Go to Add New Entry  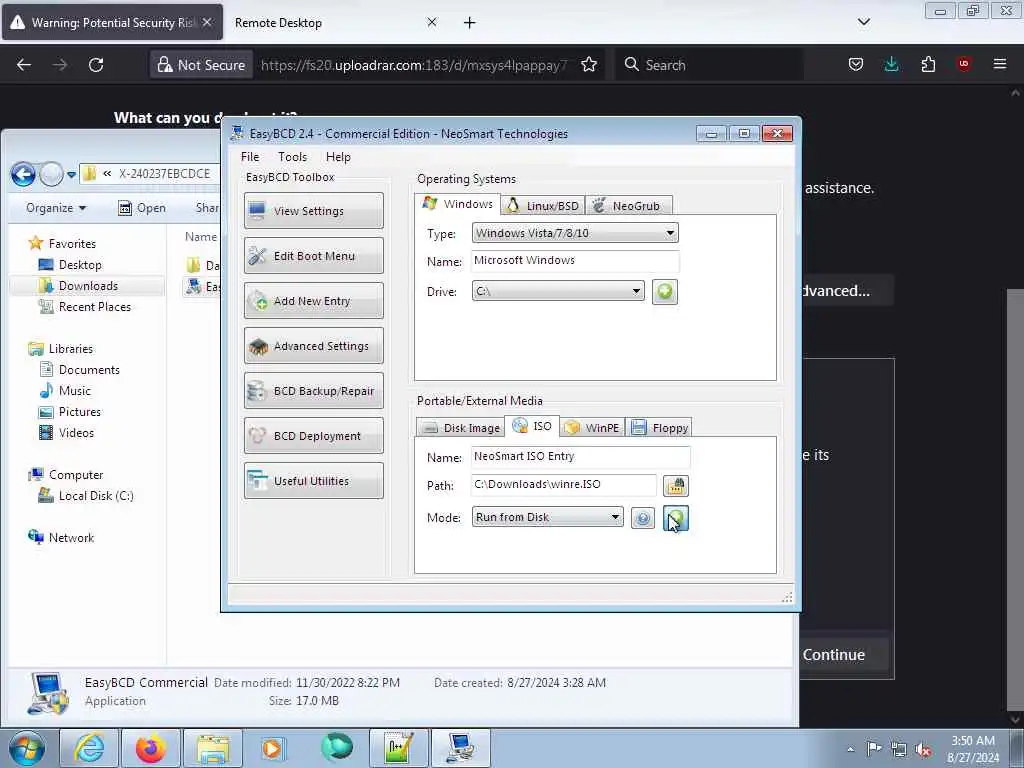pos(313,300)
